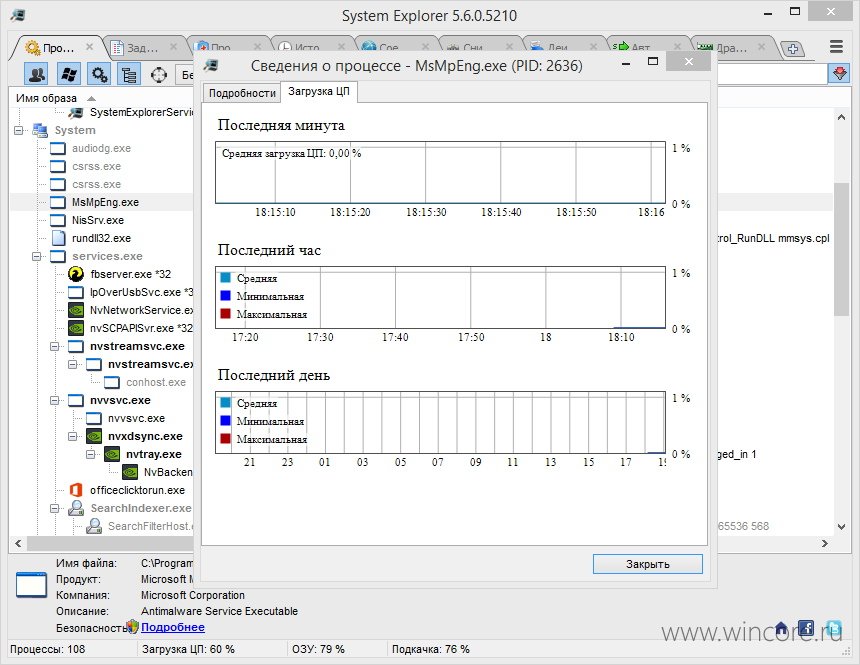
Task: Open the Зад… tasks tab
Action: coord(143,48)
